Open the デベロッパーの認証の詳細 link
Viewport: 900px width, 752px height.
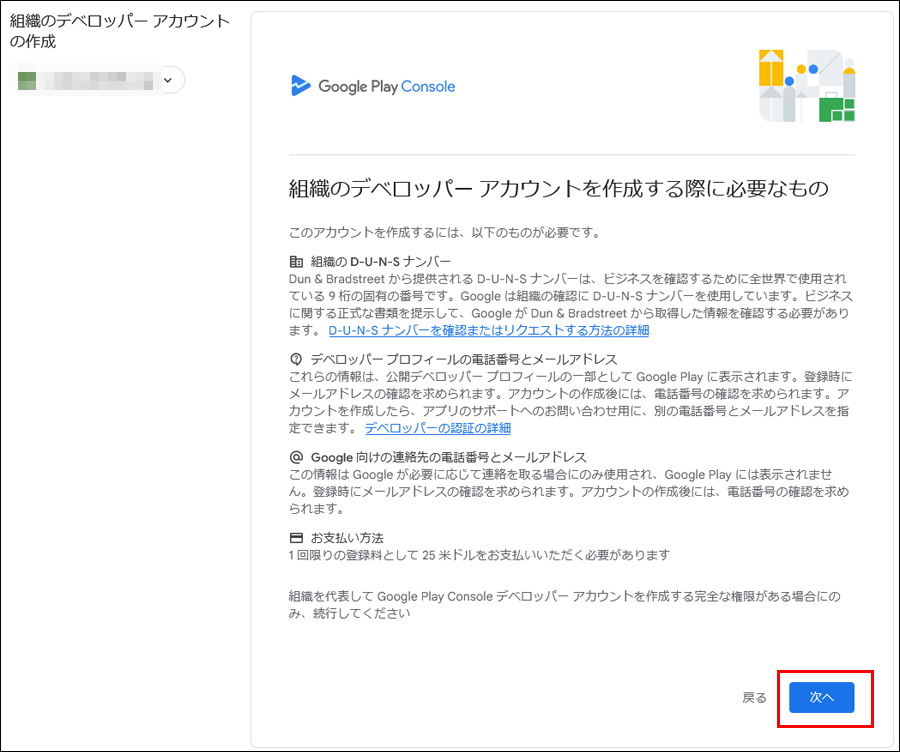tap(438, 428)
